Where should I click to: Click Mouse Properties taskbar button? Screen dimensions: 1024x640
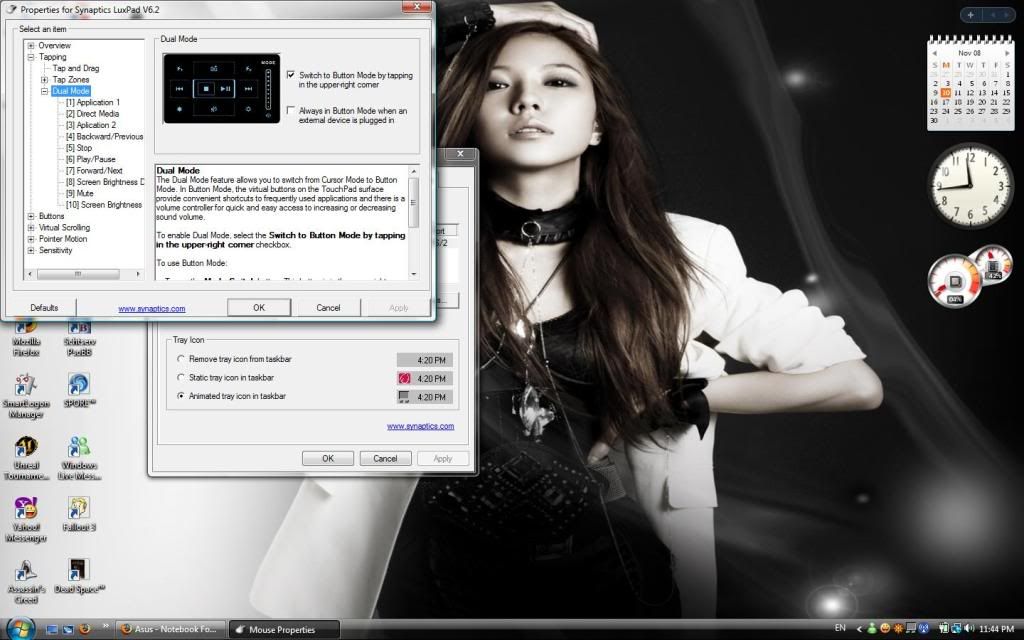[x=284, y=630]
